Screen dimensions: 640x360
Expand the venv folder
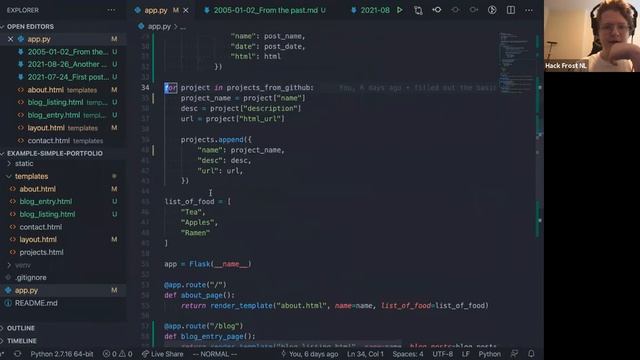point(22,265)
